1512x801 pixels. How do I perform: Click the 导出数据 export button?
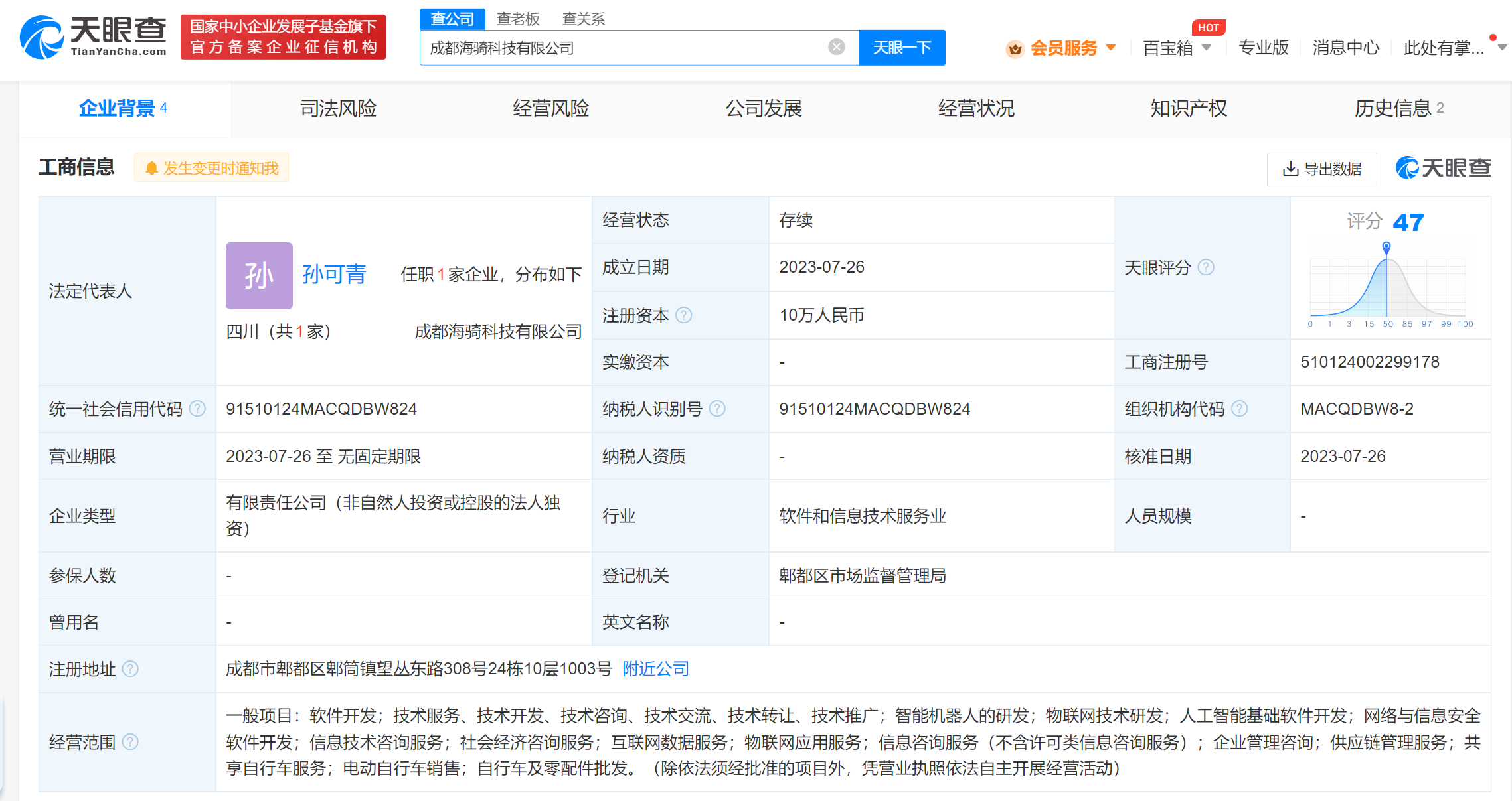(x=1321, y=169)
